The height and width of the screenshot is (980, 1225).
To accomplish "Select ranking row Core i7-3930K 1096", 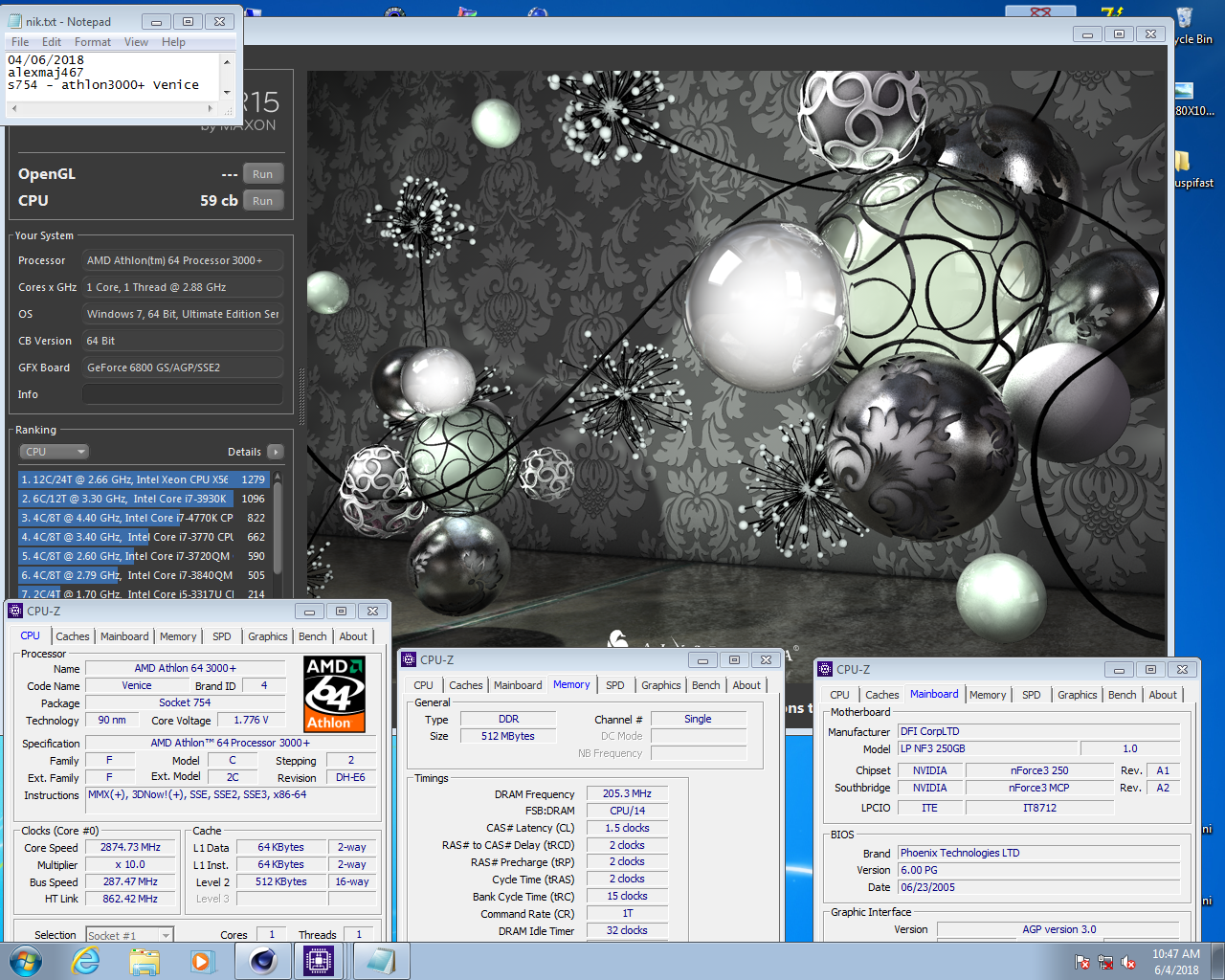I will click(143, 499).
